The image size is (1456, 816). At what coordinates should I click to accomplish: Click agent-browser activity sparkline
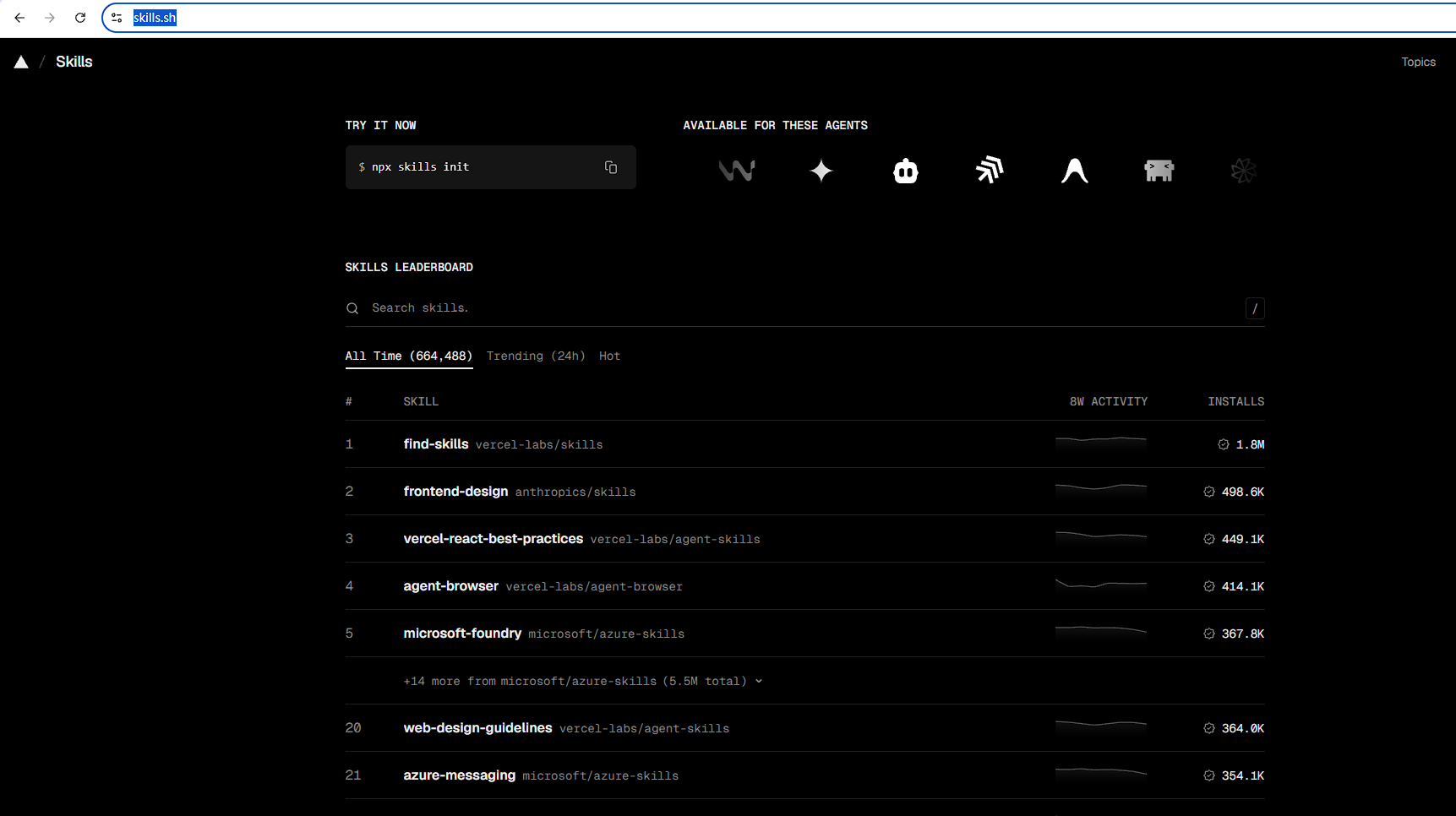click(x=1101, y=583)
